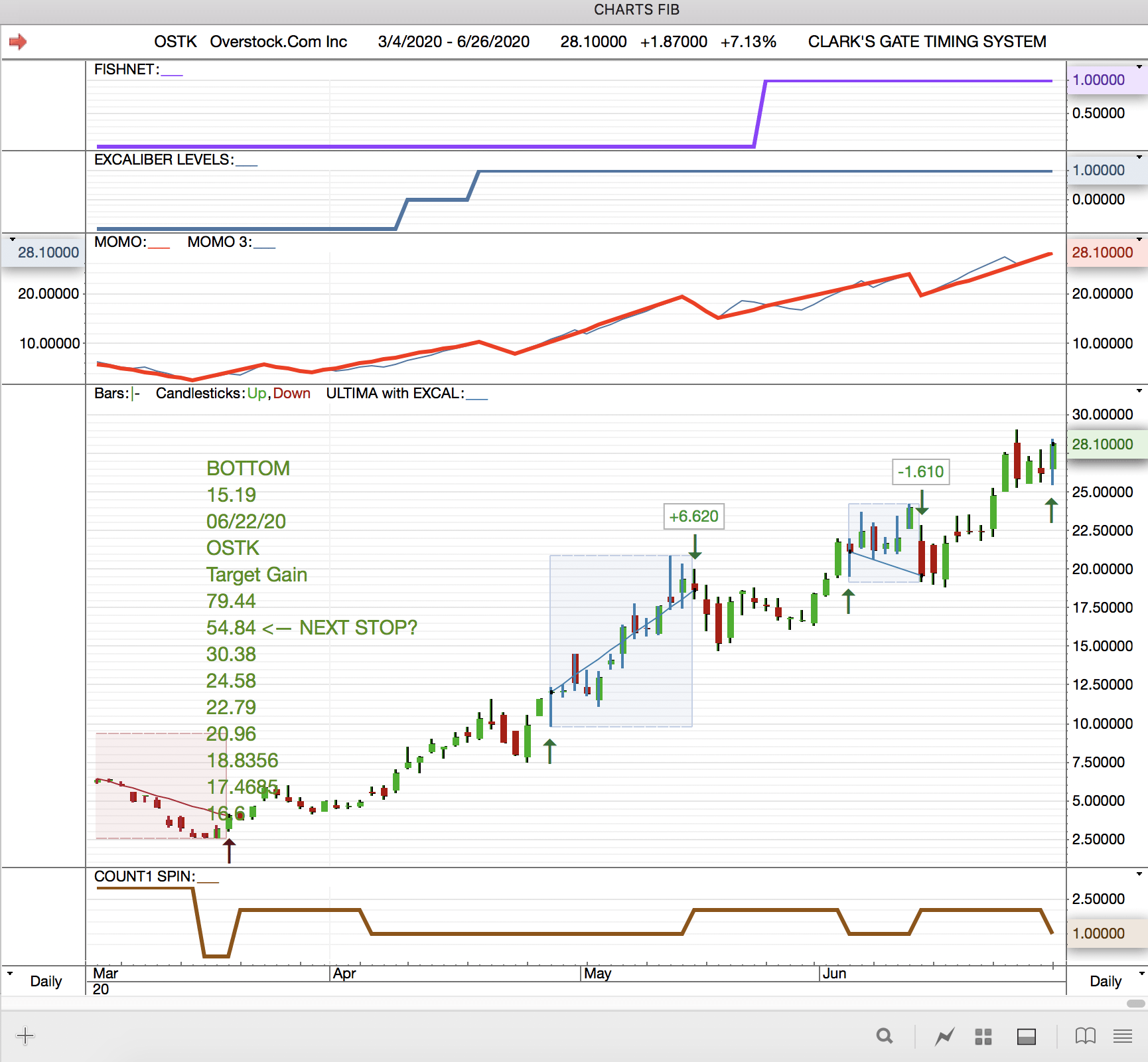
Task: Click the COUNT1 SPIN brown line swatch
Action: pos(208,881)
